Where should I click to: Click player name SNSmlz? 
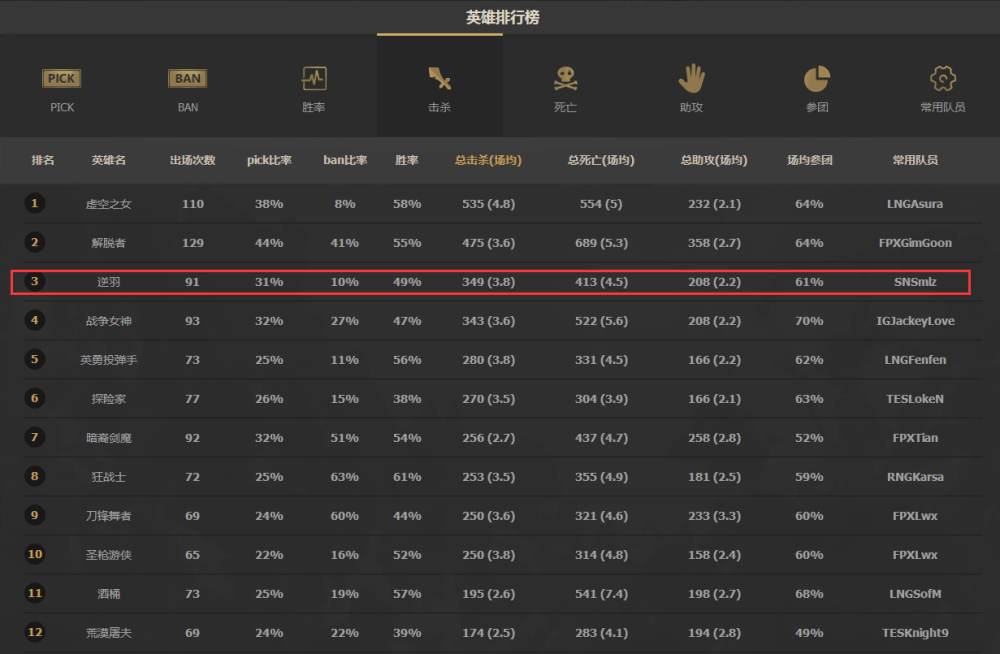point(915,282)
